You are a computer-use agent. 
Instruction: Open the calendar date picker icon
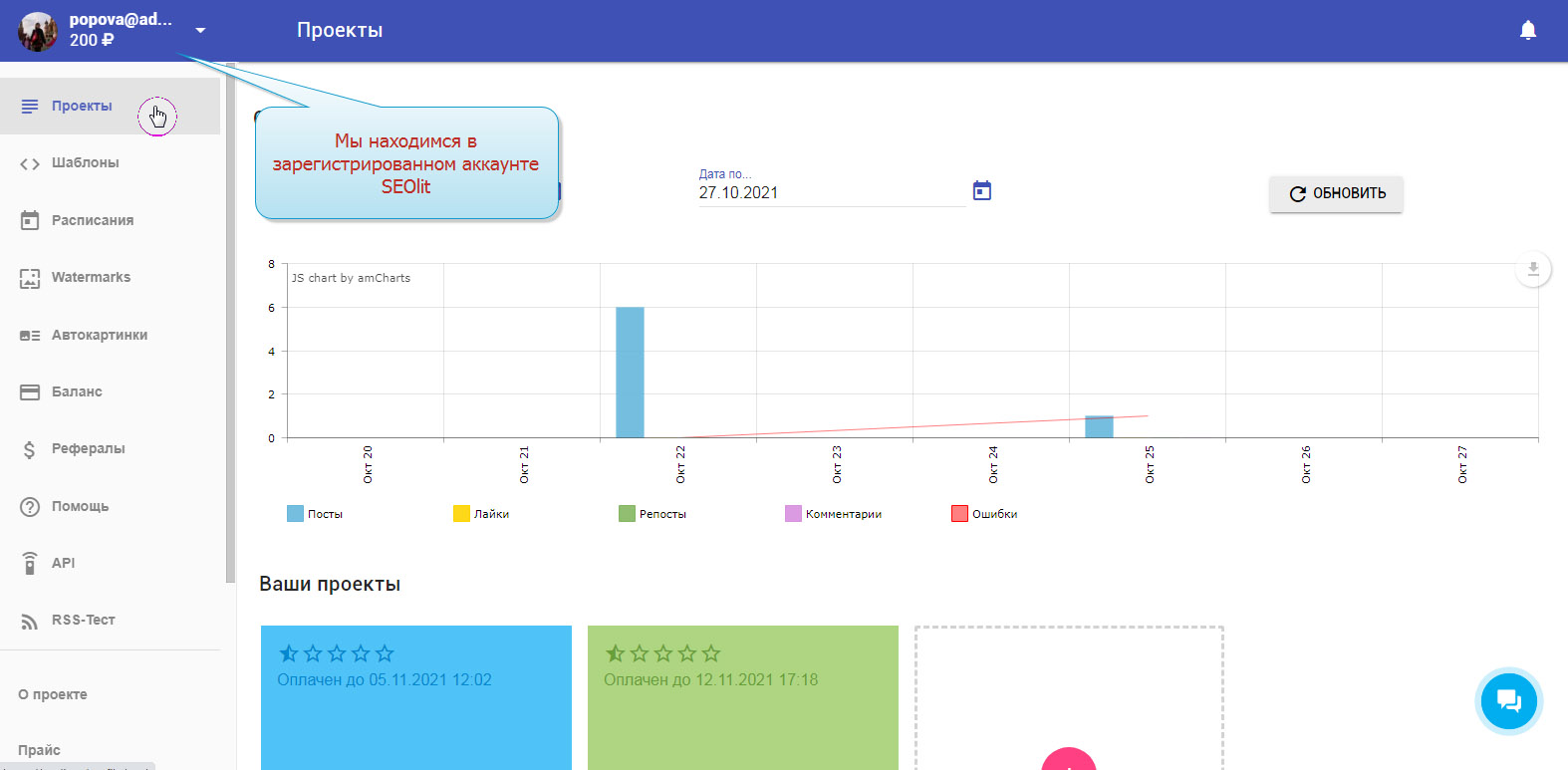point(981,191)
